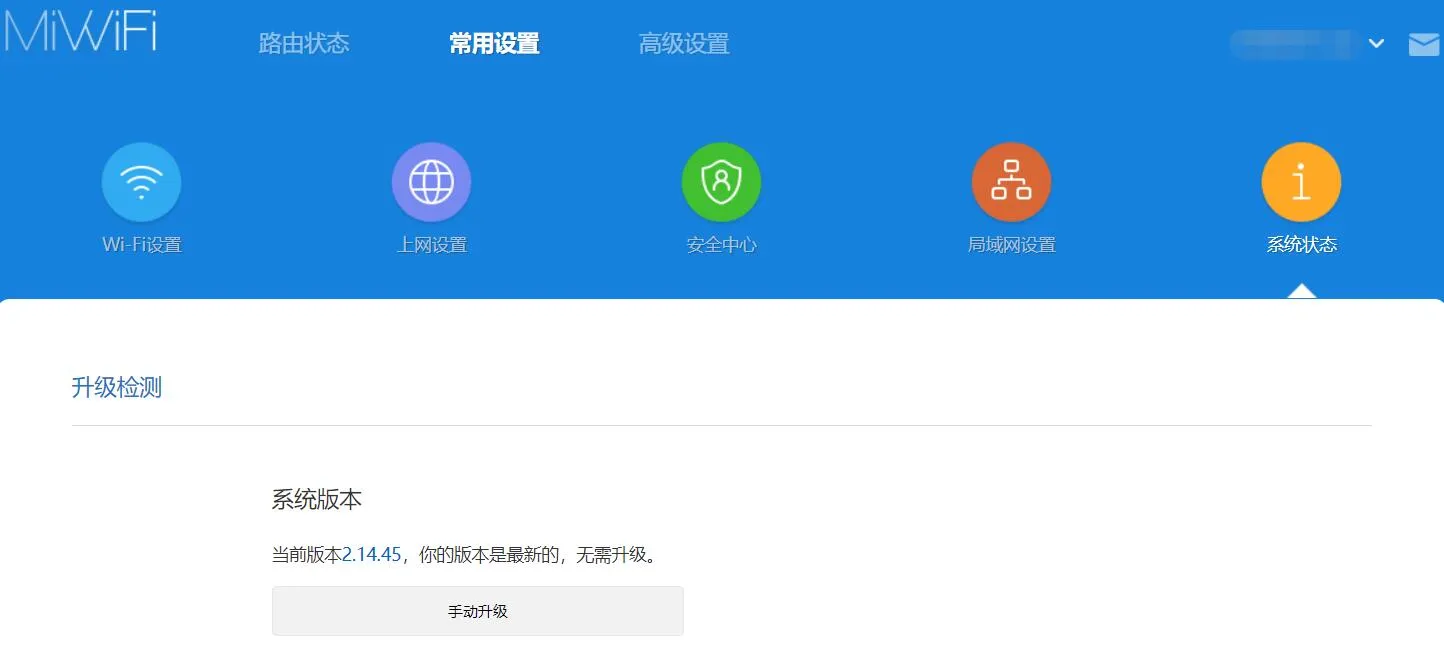Click the yellow info system status icon
This screenshot has width=1444, height=659.
[x=1301, y=182]
